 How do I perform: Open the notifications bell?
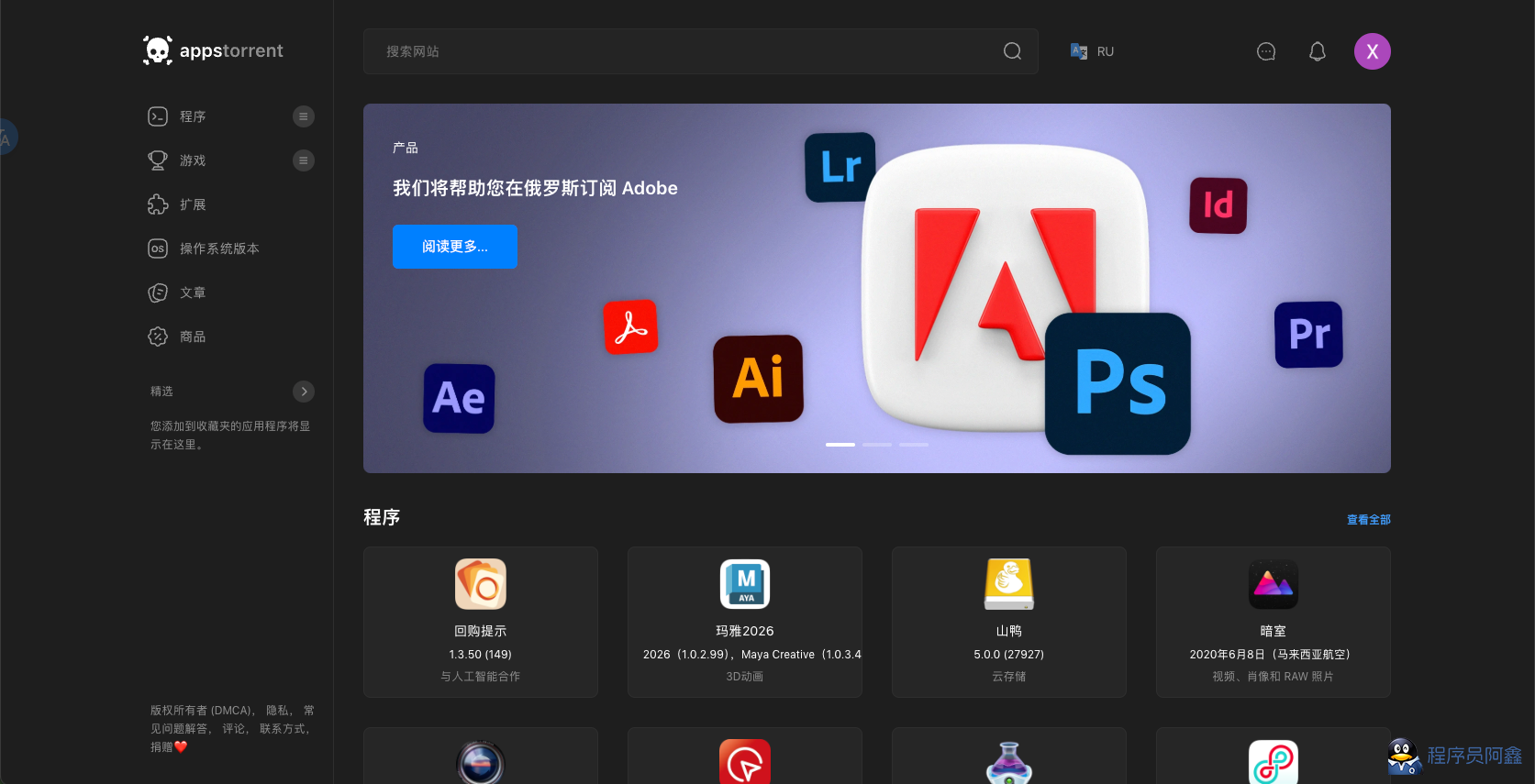click(1318, 51)
